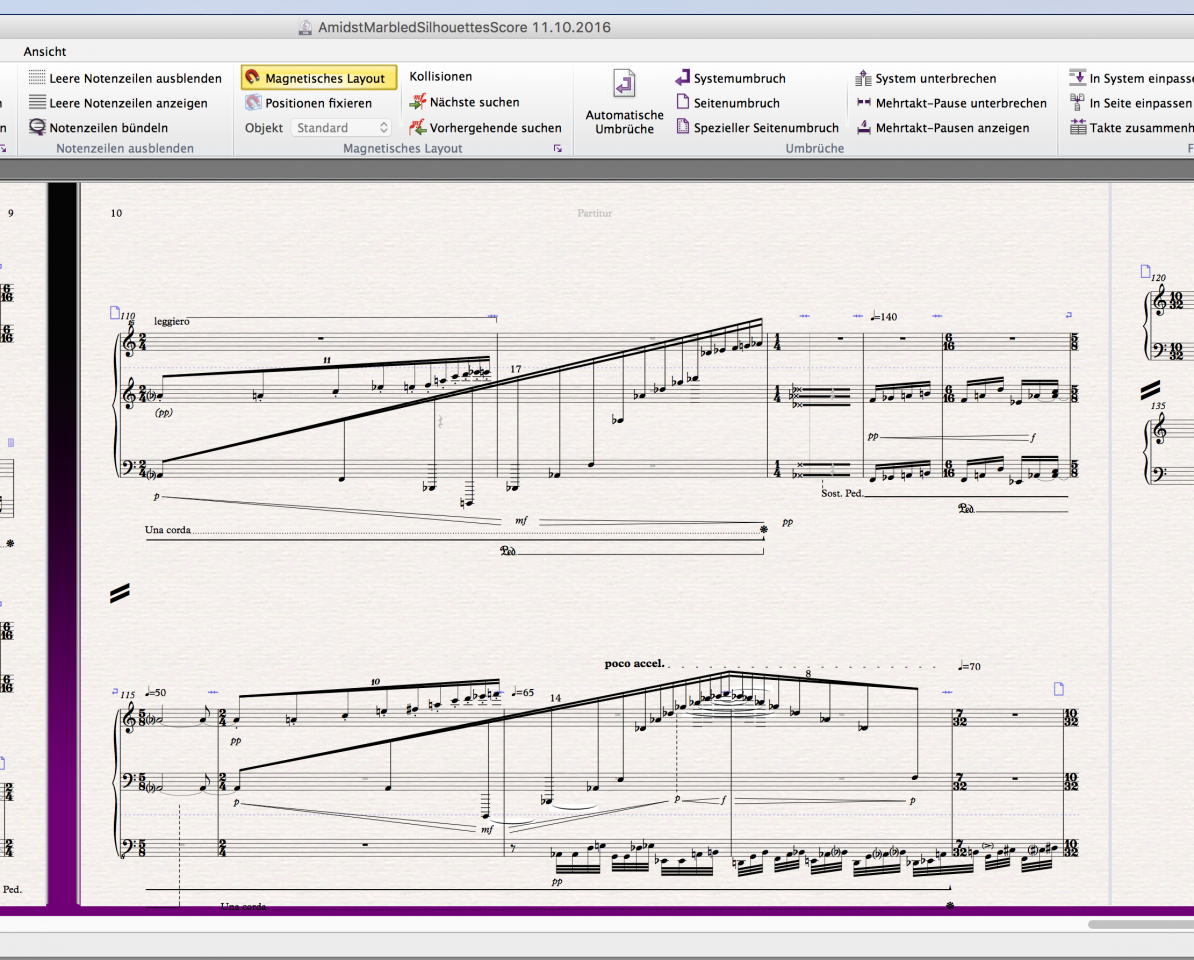Select the leggiero text in the score
Screen dimensions: 1194x960
pyautogui.click(x=171, y=321)
